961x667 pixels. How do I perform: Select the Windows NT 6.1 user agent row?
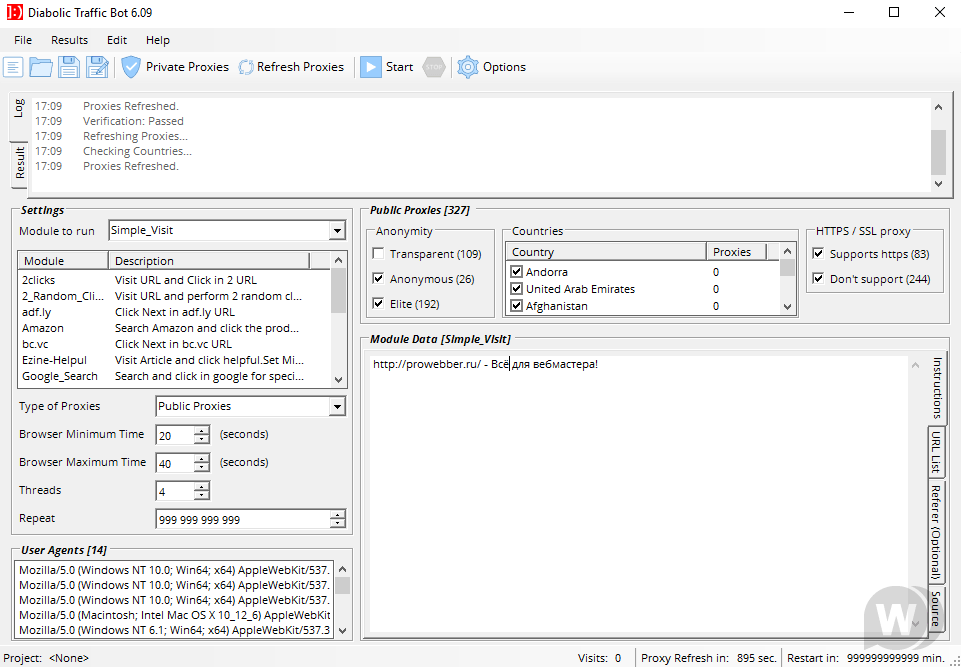coord(175,630)
